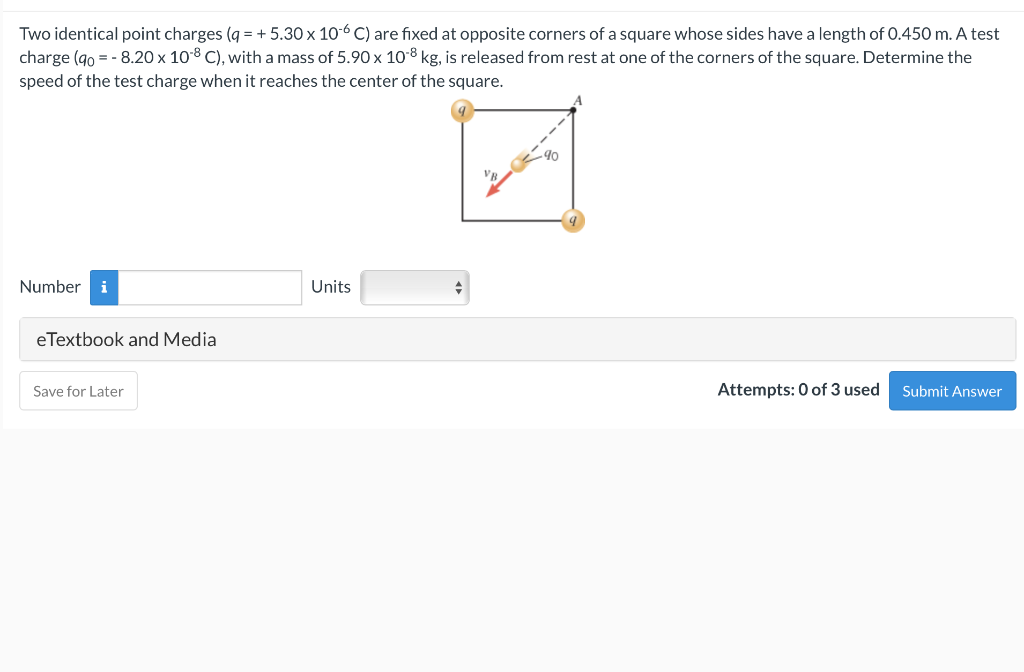1024x672 pixels.
Task: Save the problem for later
Action: [78, 391]
